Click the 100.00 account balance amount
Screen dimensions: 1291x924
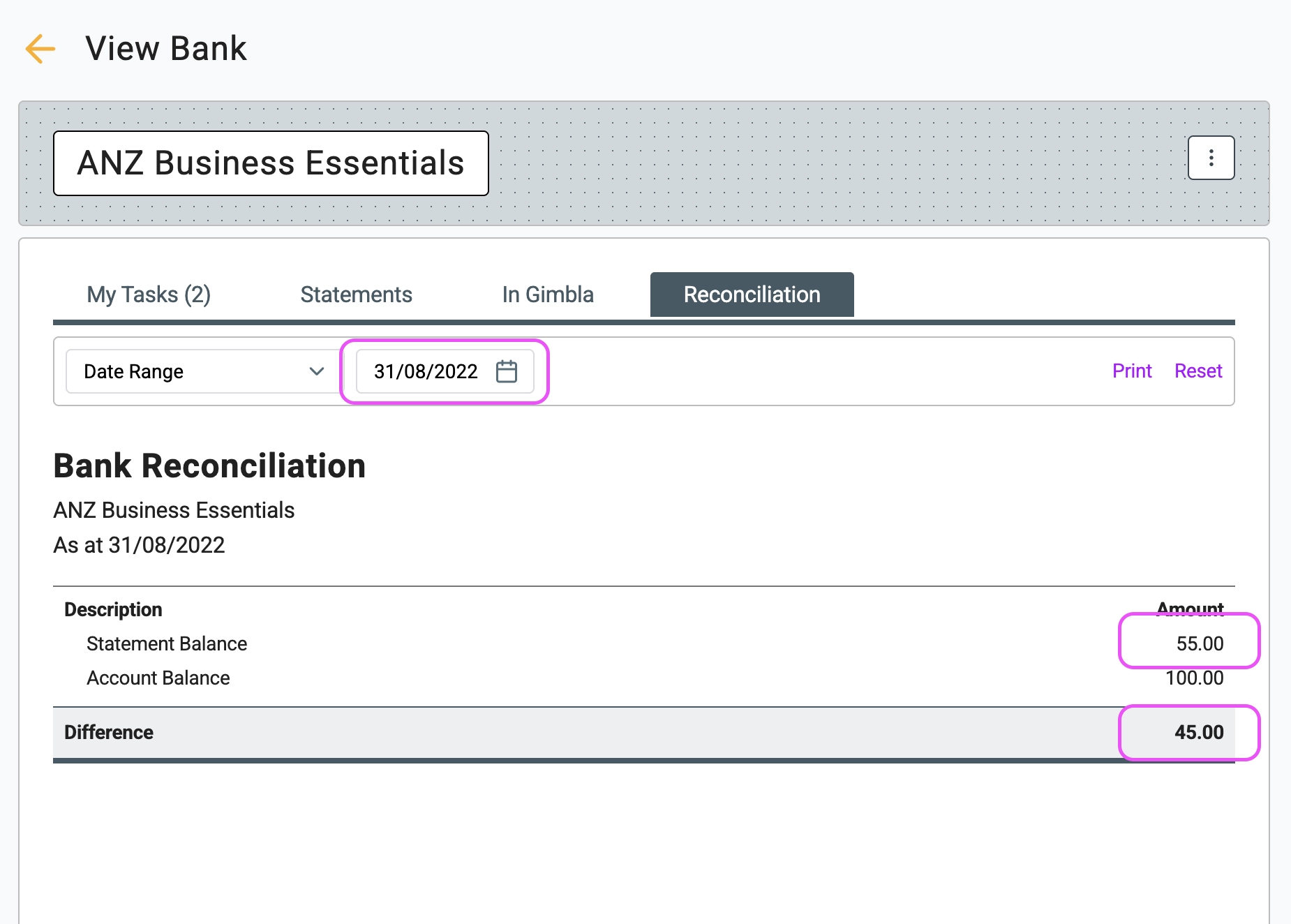1194,678
